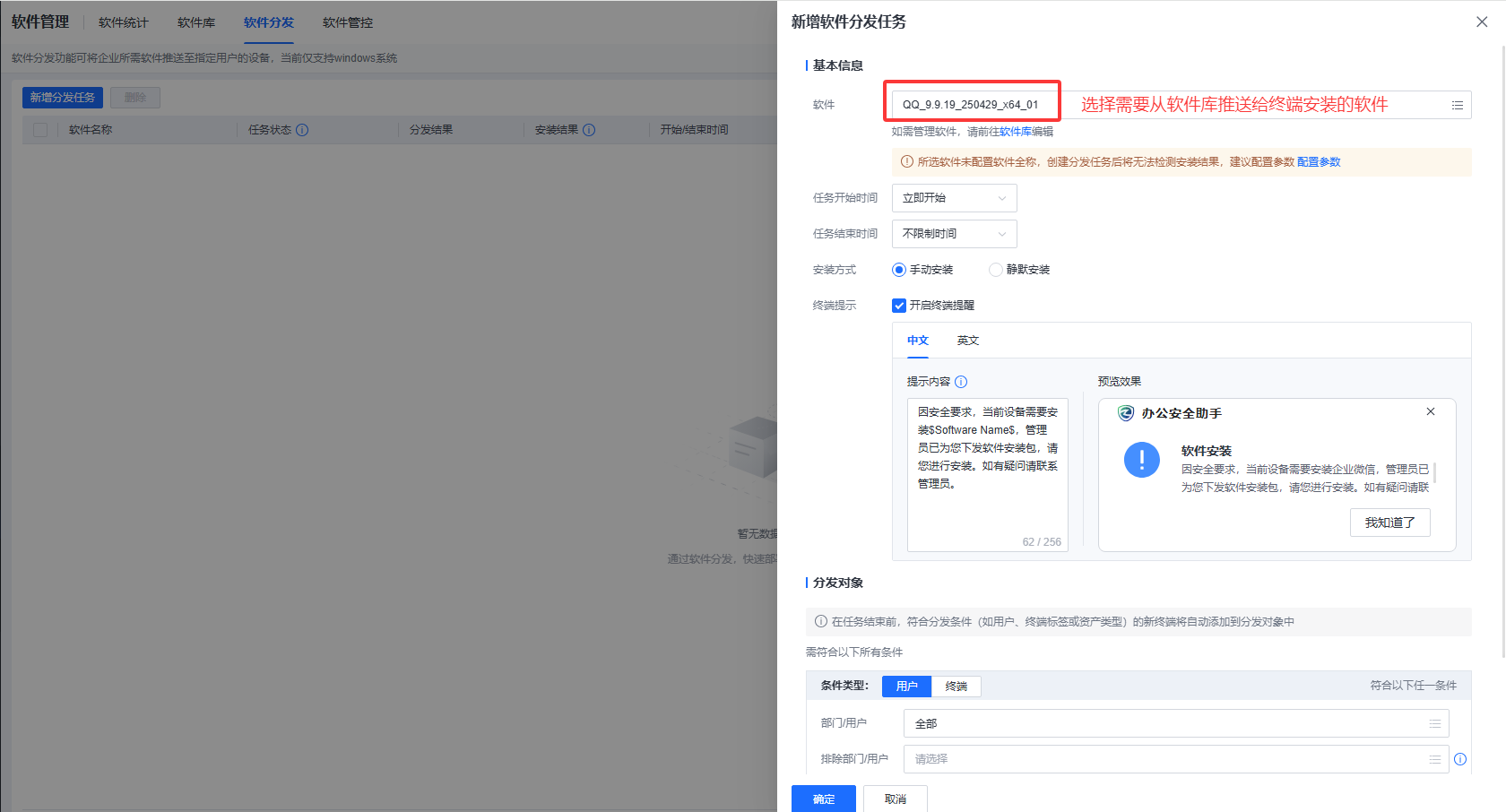The height and width of the screenshot is (812, 1506).
Task: Switch to the 英文 tab
Action: 967,341
